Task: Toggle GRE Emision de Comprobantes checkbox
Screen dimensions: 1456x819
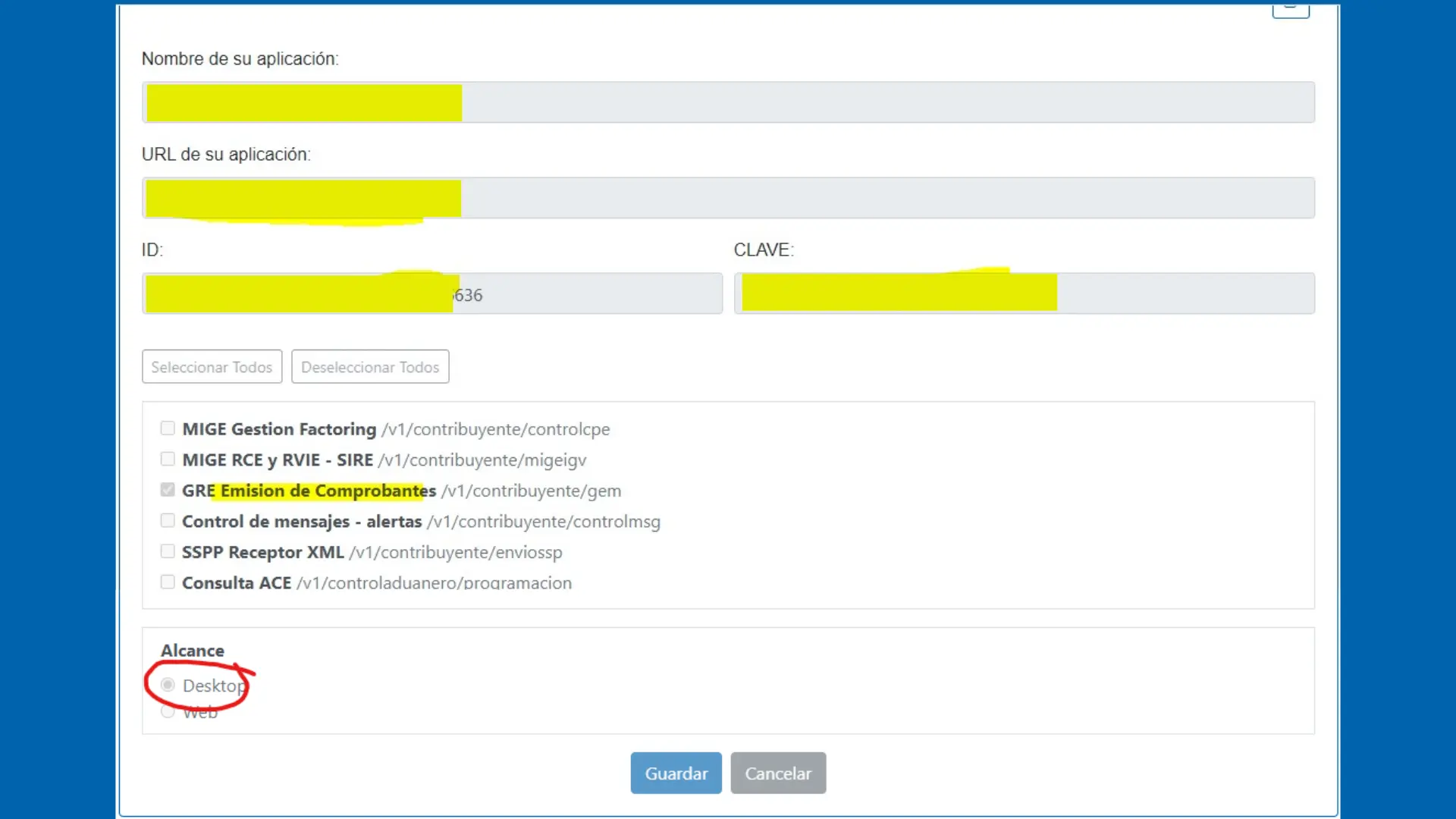Action: tap(168, 490)
